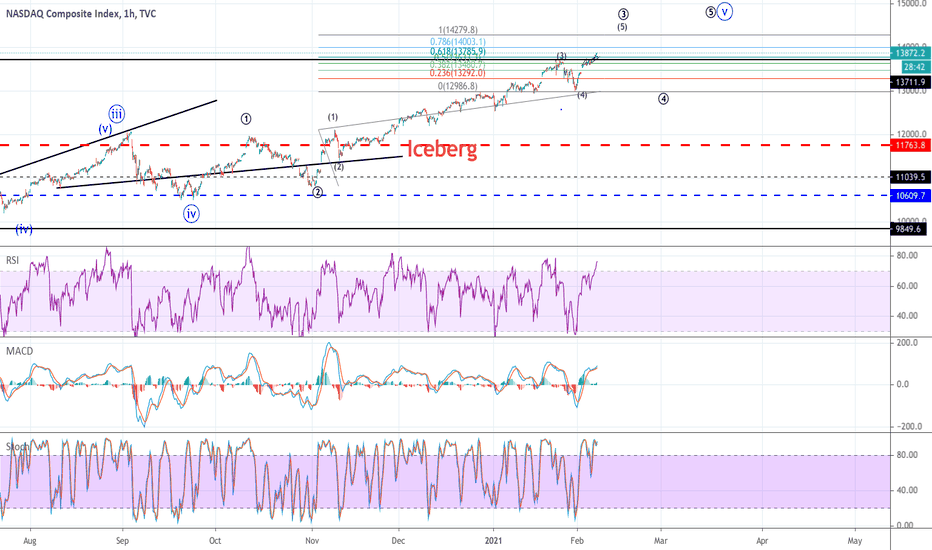This screenshot has height=550, width=932.
Task: Select the blue (v) wave label near September
Action: [105, 129]
